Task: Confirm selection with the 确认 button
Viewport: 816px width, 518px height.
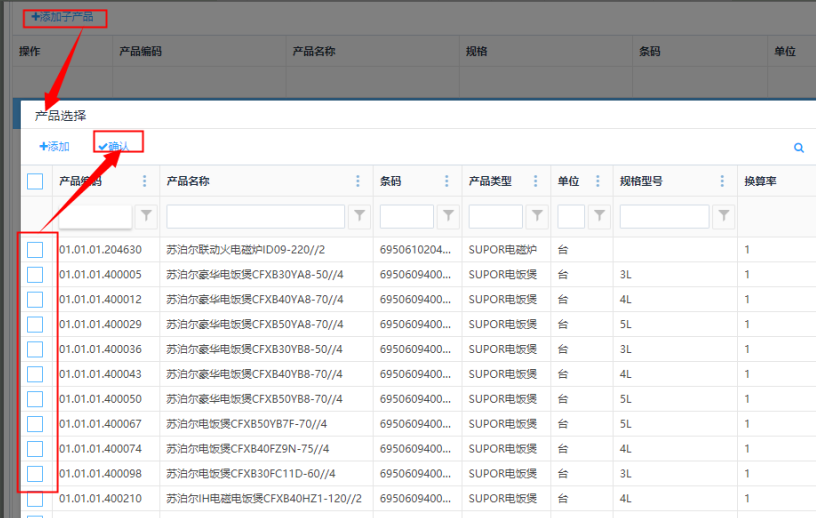Action: click(x=114, y=147)
